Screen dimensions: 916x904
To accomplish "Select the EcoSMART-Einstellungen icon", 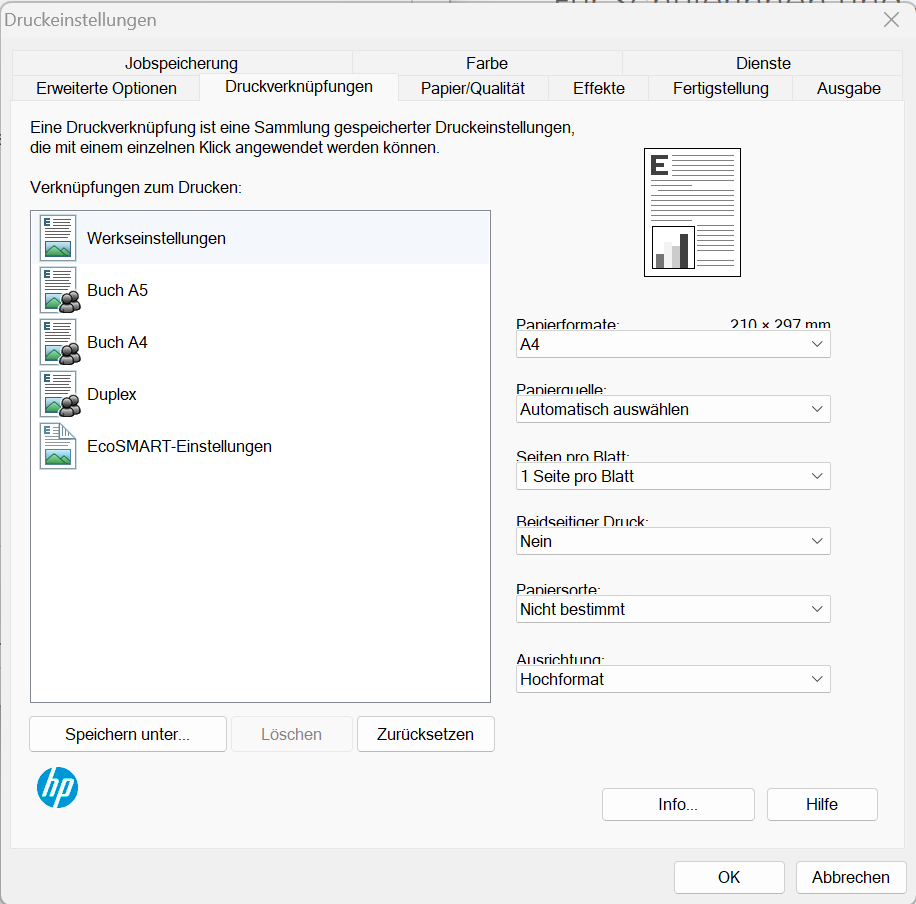I will coord(58,446).
